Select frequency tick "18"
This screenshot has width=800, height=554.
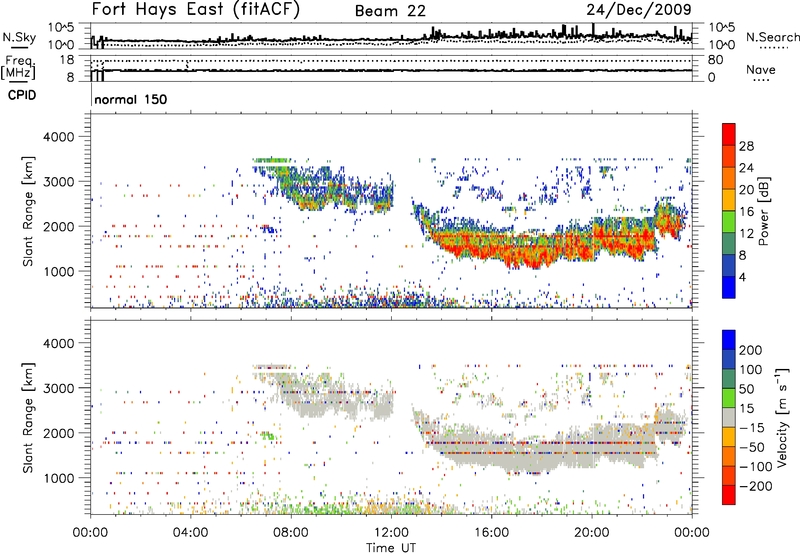coord(67,60)
